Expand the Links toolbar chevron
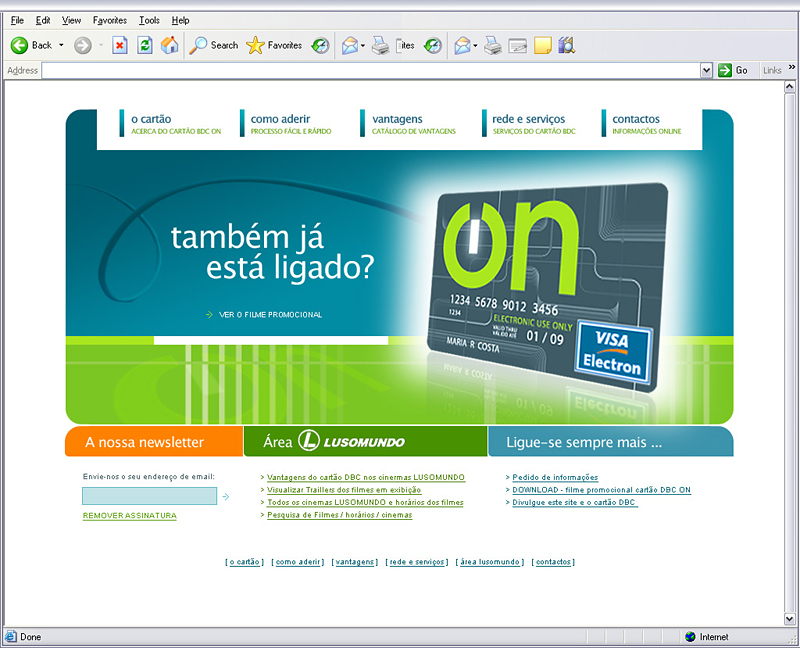The image size is (800, 648). [x=791, y=67]
